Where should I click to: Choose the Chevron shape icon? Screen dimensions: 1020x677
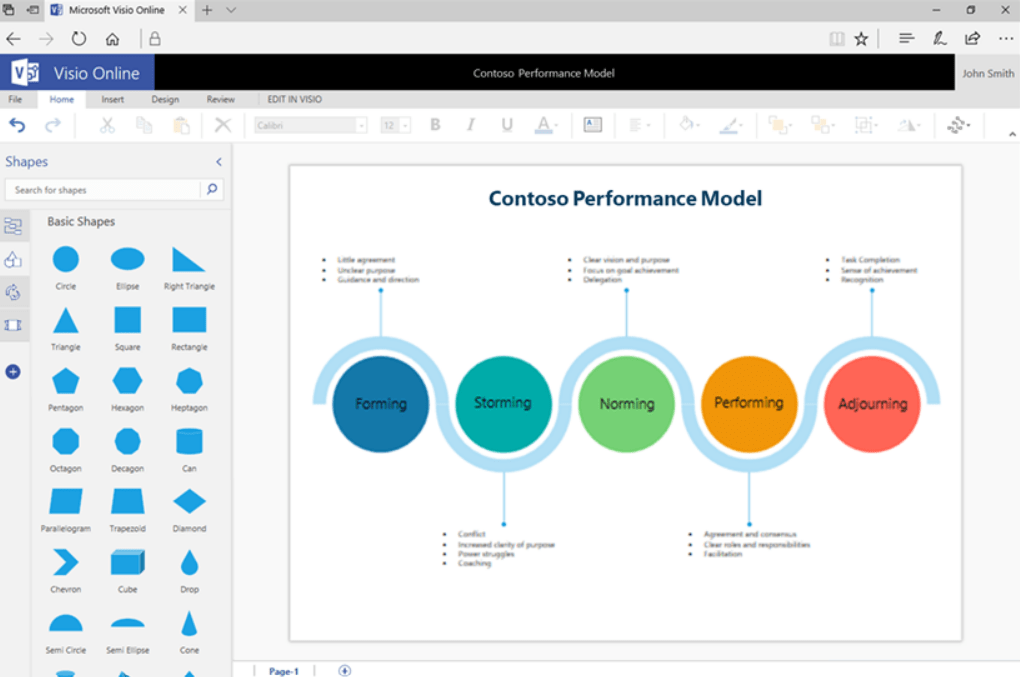[65, 562]
